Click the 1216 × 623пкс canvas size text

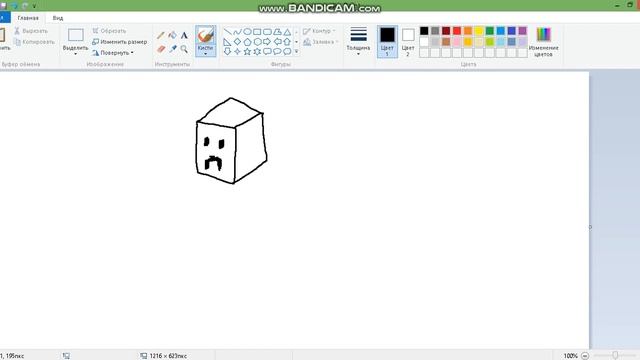(168, 356)
